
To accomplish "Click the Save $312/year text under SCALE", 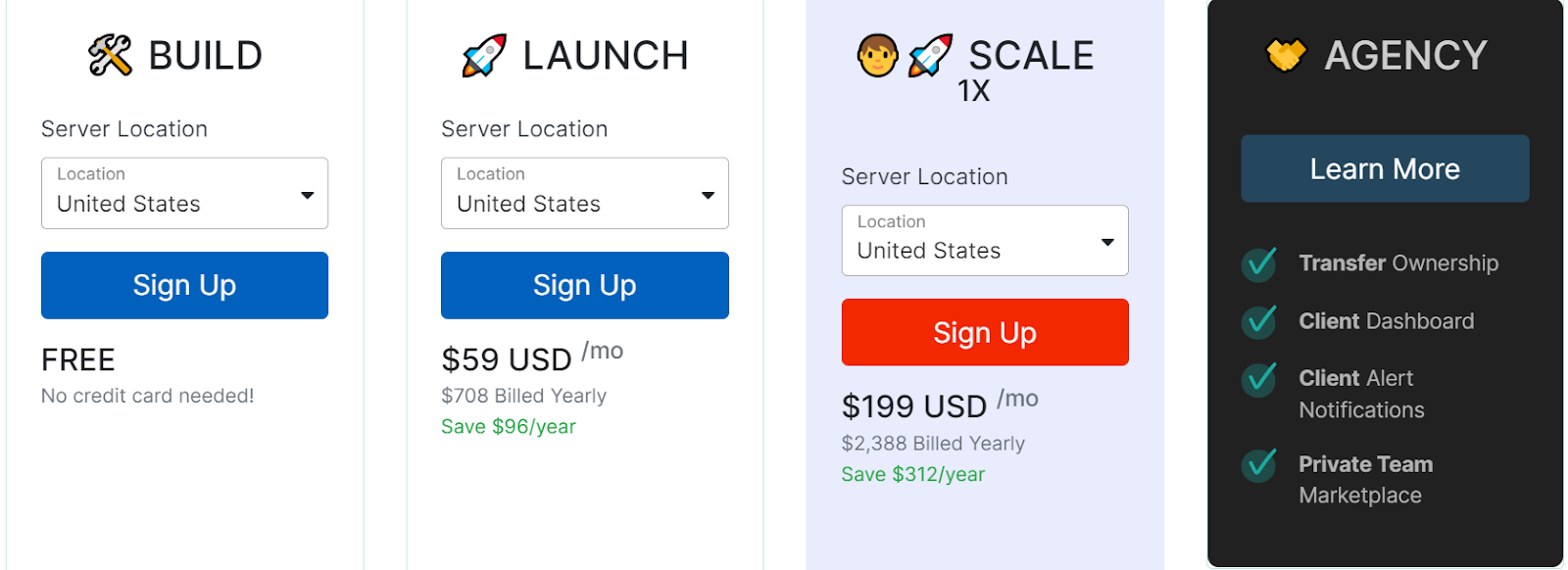I will [912, 474].
